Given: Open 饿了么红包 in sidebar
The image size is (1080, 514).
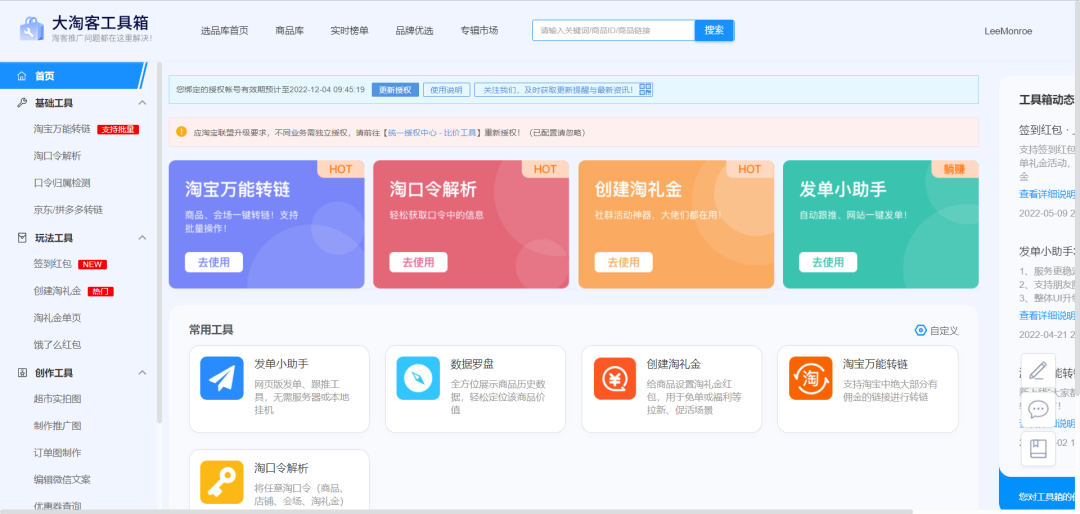Looking at the screenshot, I should pos(57,345).
